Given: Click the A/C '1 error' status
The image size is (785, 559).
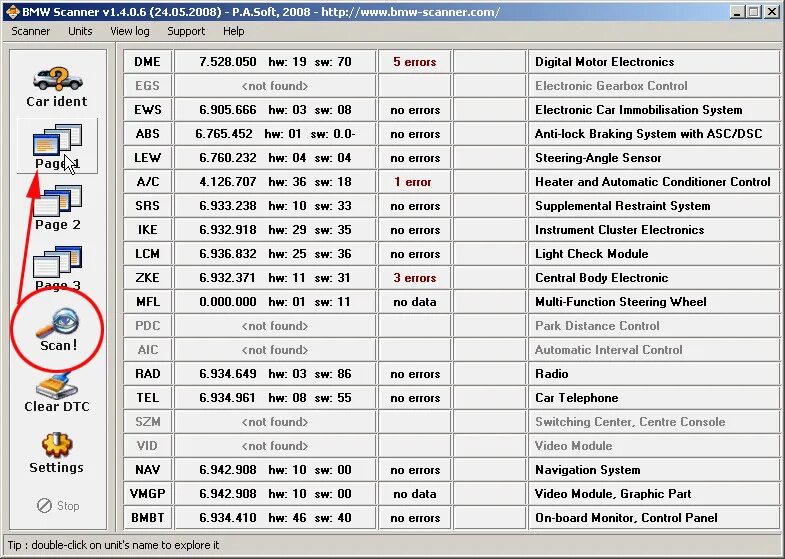Looking at the screenshot, I should [413, 182].
